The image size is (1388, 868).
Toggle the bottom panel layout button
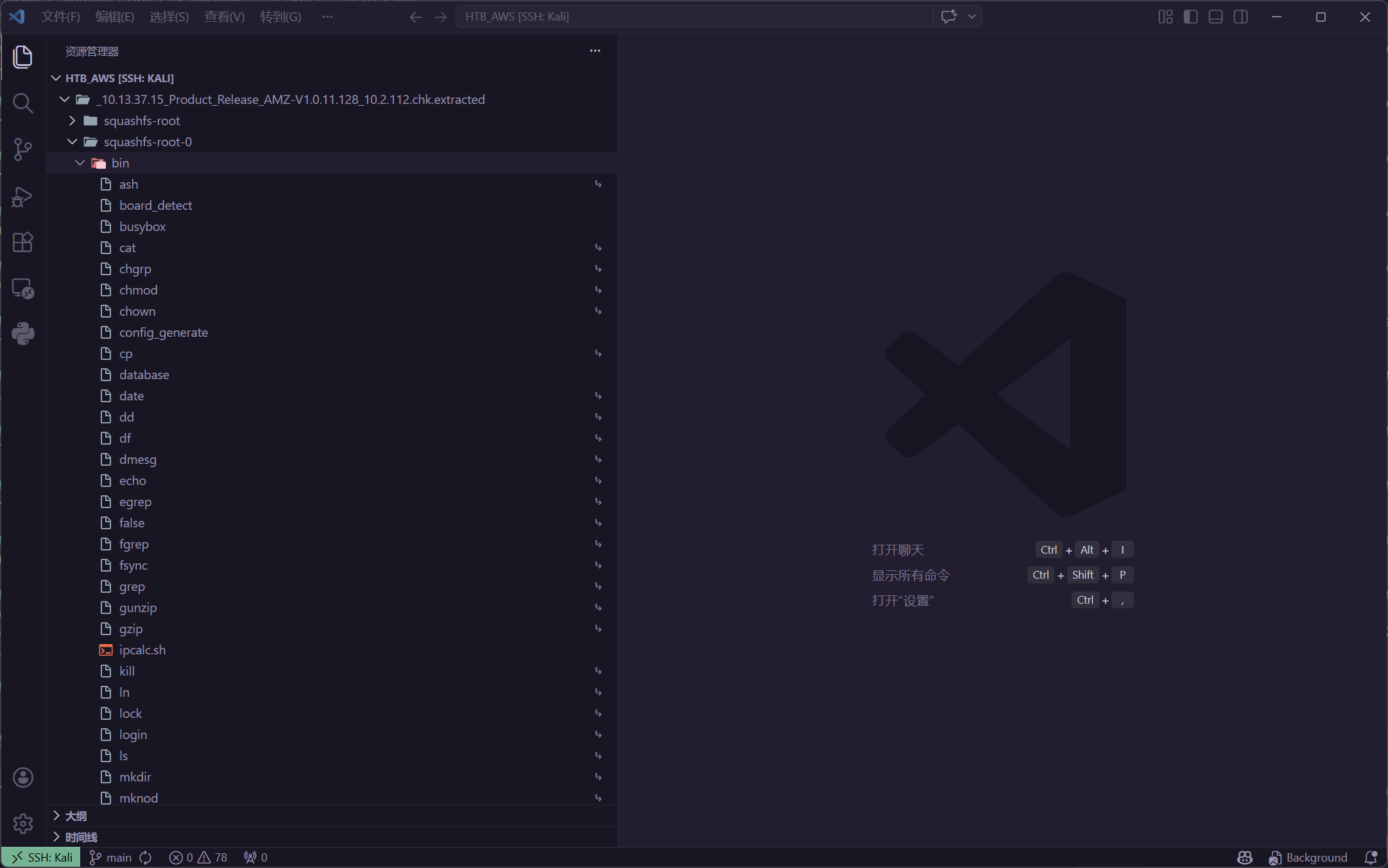pos(1215,17)
